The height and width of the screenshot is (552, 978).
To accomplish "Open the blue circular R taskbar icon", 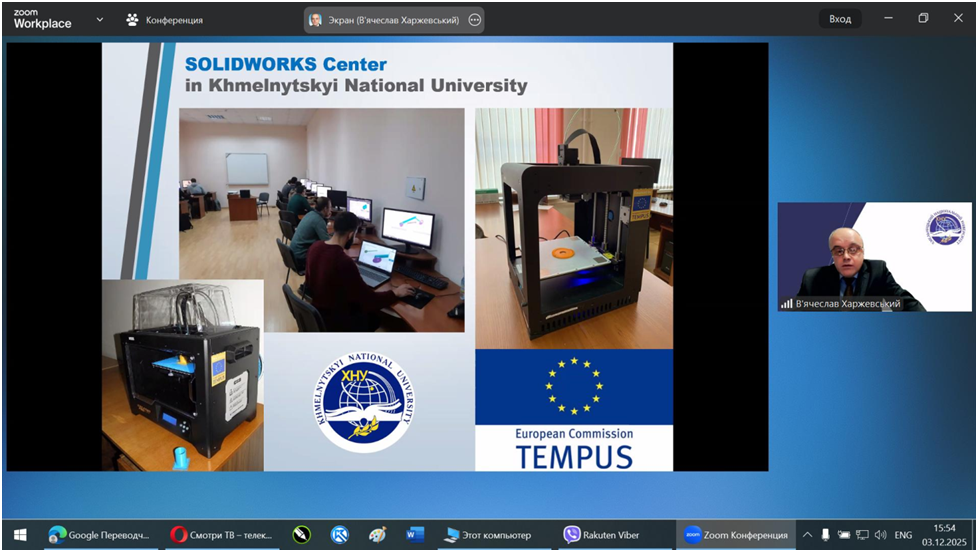I will coord(339,535).
